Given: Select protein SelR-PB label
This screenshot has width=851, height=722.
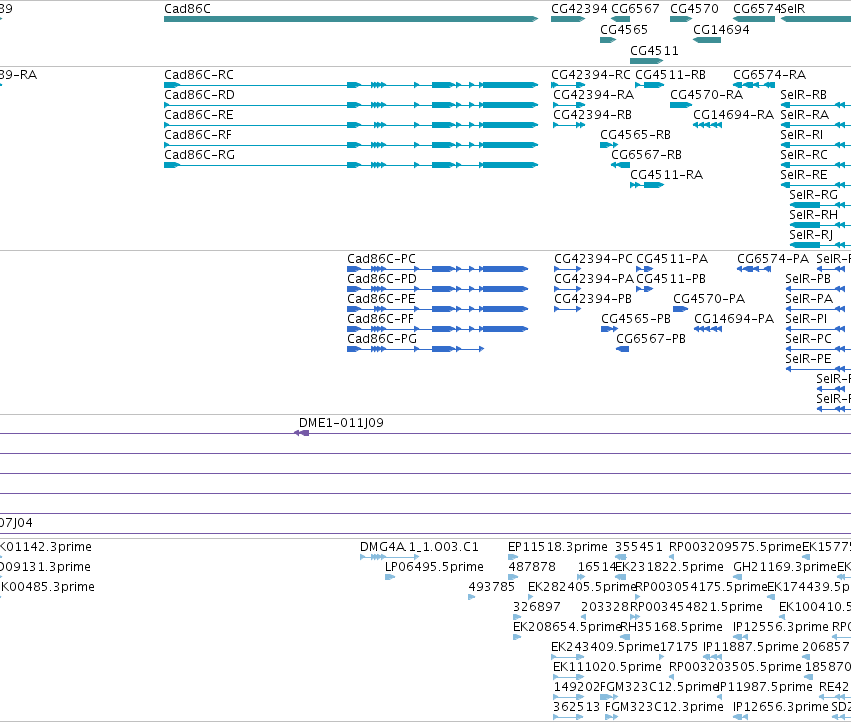Looking at the screenshot, I should (x=808, y=278).
